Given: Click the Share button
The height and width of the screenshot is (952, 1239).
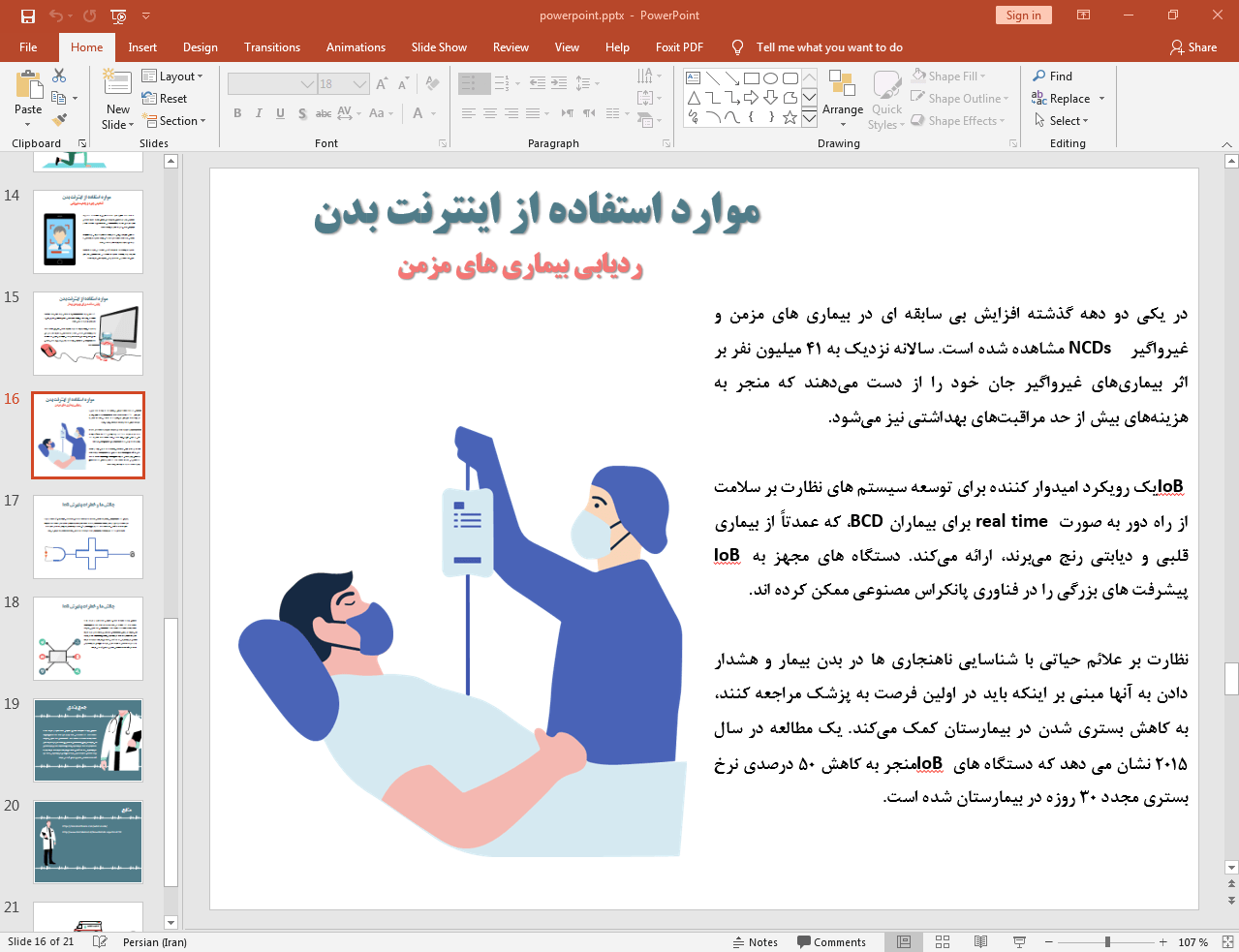Looking at the screenshot, I should tap(1193, 46).
